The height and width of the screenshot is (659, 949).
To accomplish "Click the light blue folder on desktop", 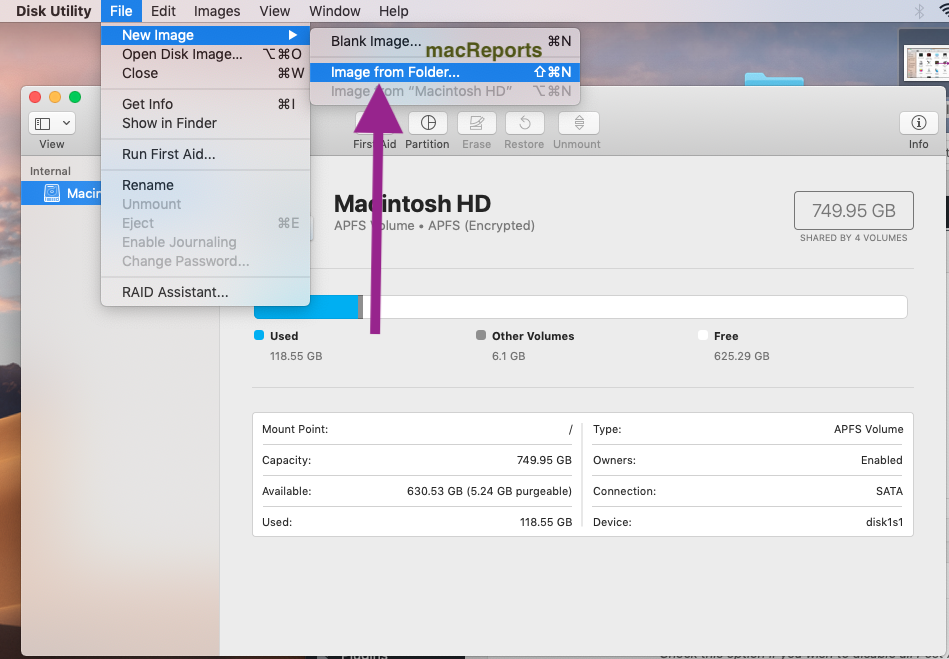I will coord(774,79).
